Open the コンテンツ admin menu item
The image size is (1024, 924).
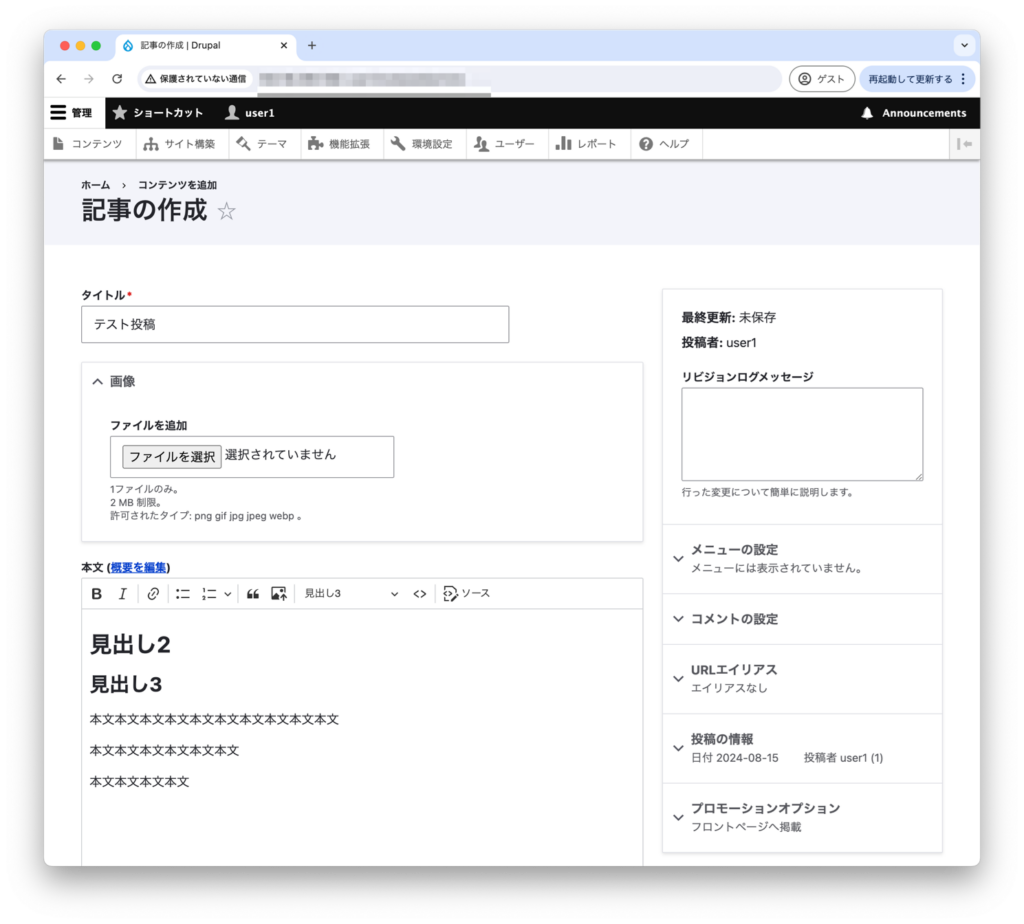[x=88, y=144]
